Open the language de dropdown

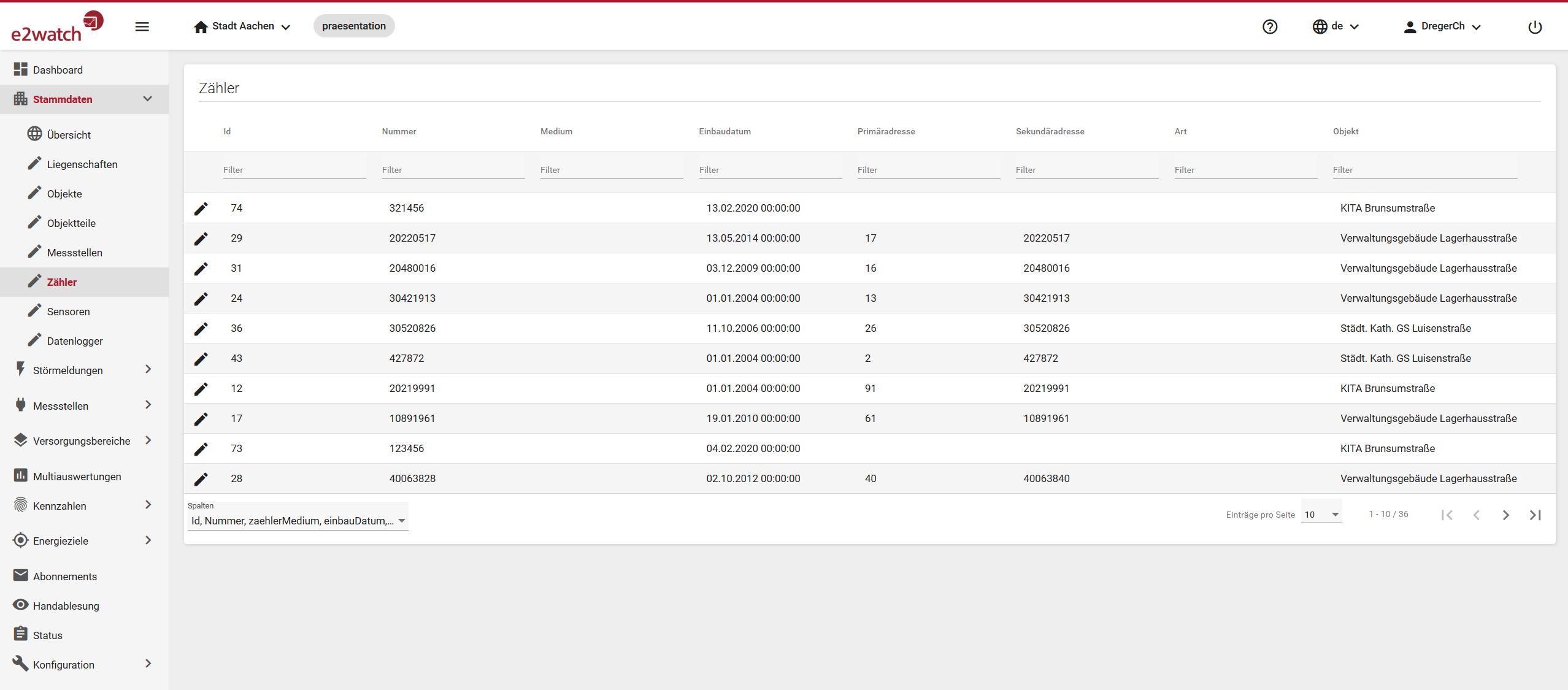pyautogui.click(x=1336, y=26)
